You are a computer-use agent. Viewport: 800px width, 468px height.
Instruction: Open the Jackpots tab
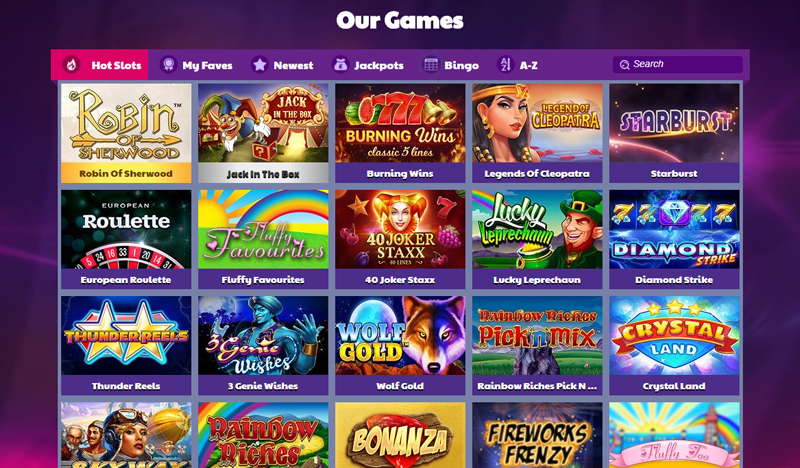(368, 65)
